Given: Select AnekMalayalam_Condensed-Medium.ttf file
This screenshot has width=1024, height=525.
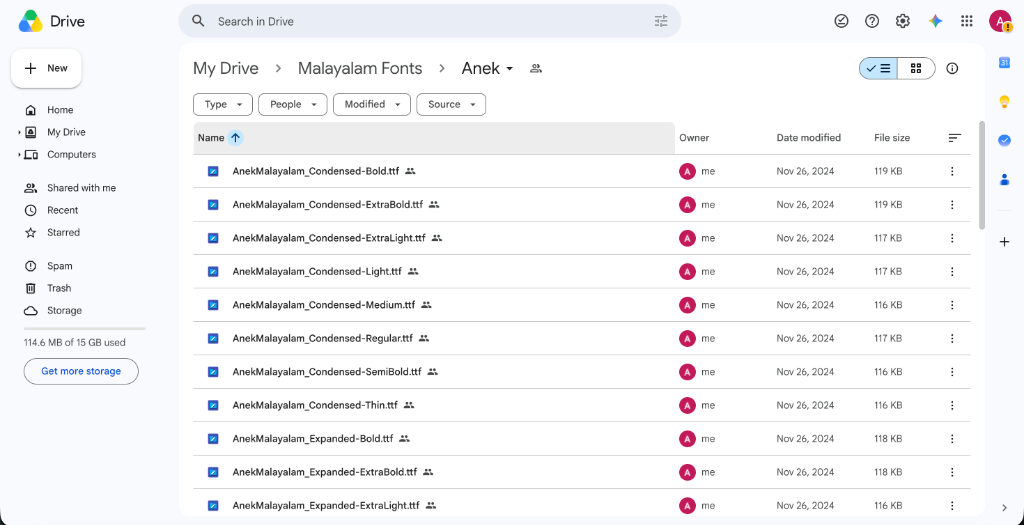Looking at the screenshot, I should pyautogui.click(x=582, y=305).
